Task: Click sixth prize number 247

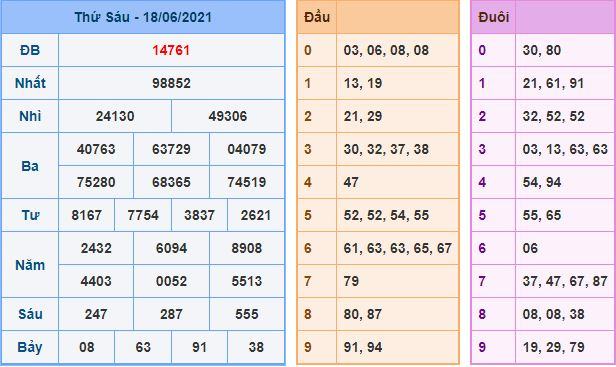Action: point(96,314)
